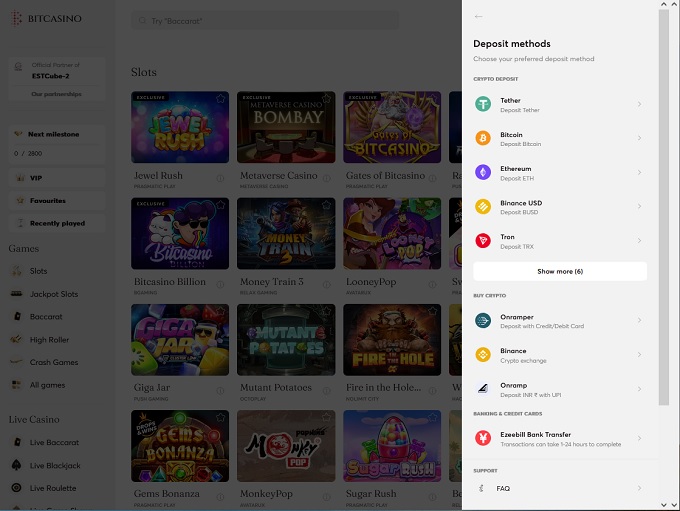
Task: Open Our partnerships link
Action: (x=56, y=94)
